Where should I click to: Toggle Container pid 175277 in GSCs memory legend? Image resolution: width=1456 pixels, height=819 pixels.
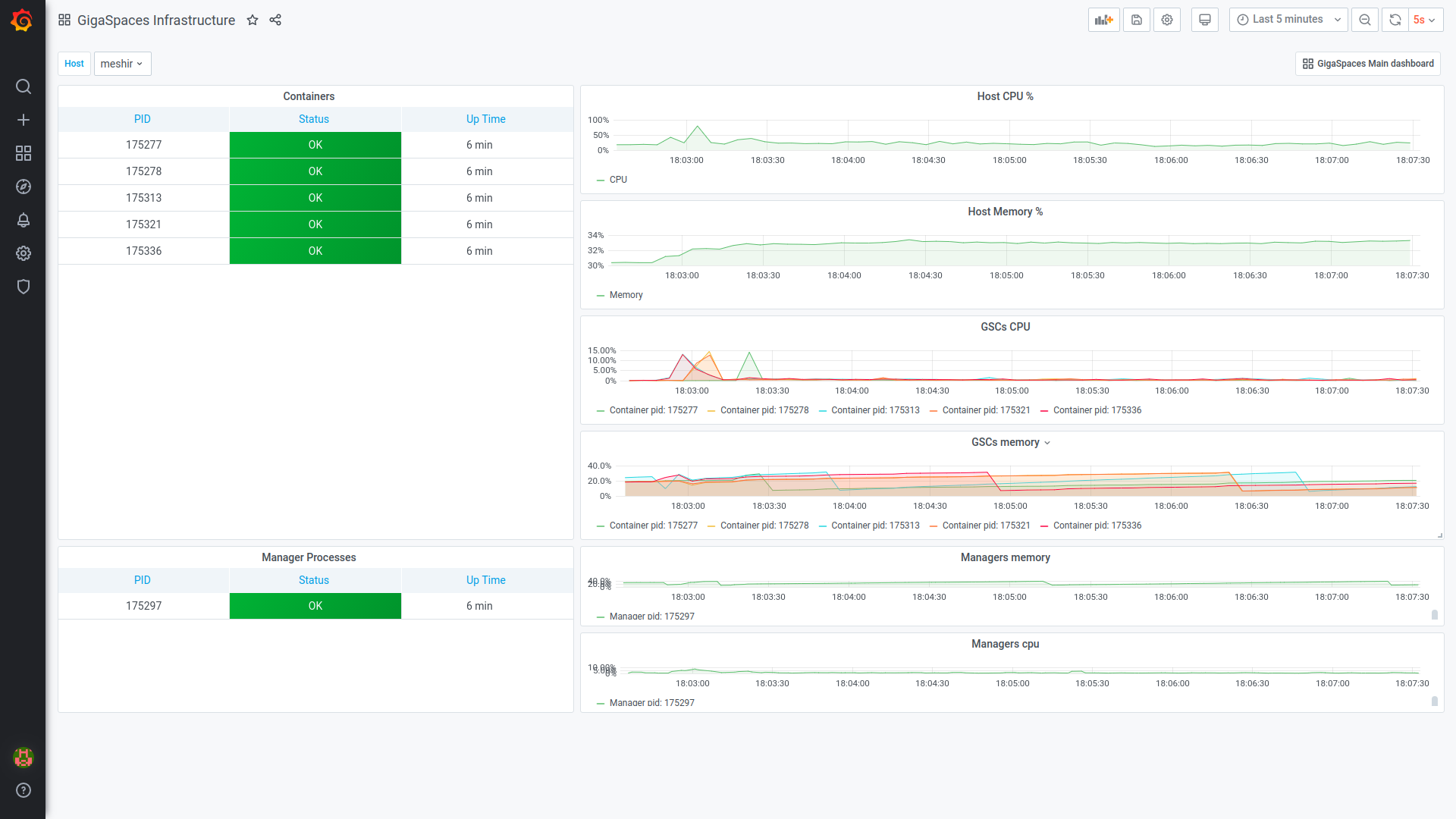[653, 526]
